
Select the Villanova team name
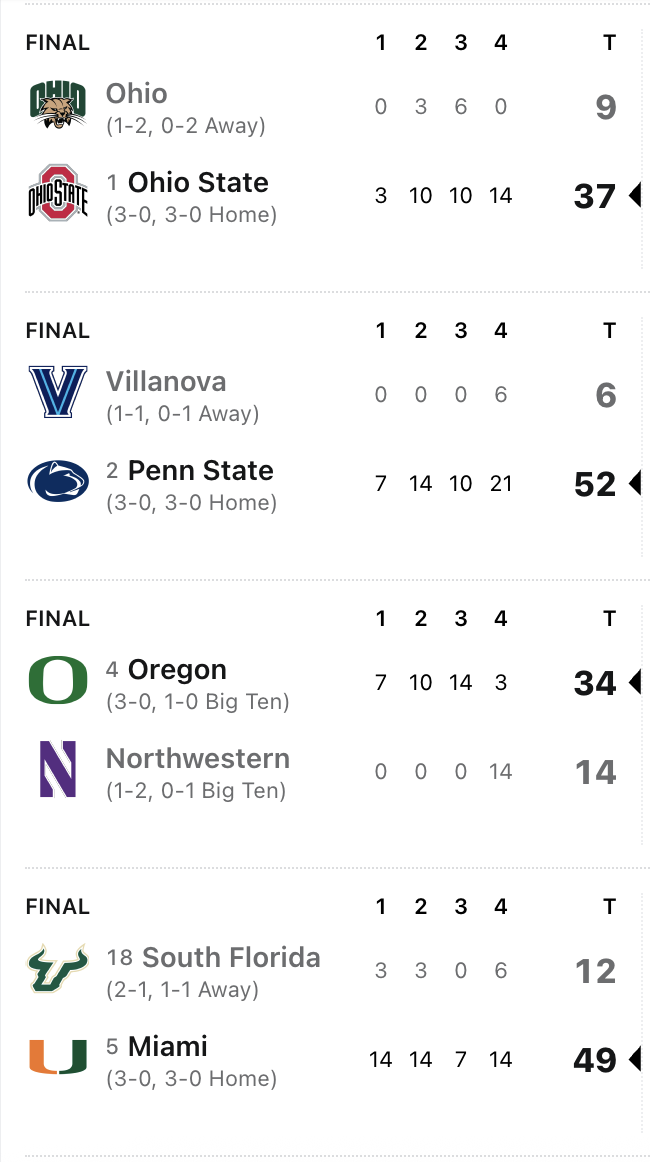tap(166, 382)
